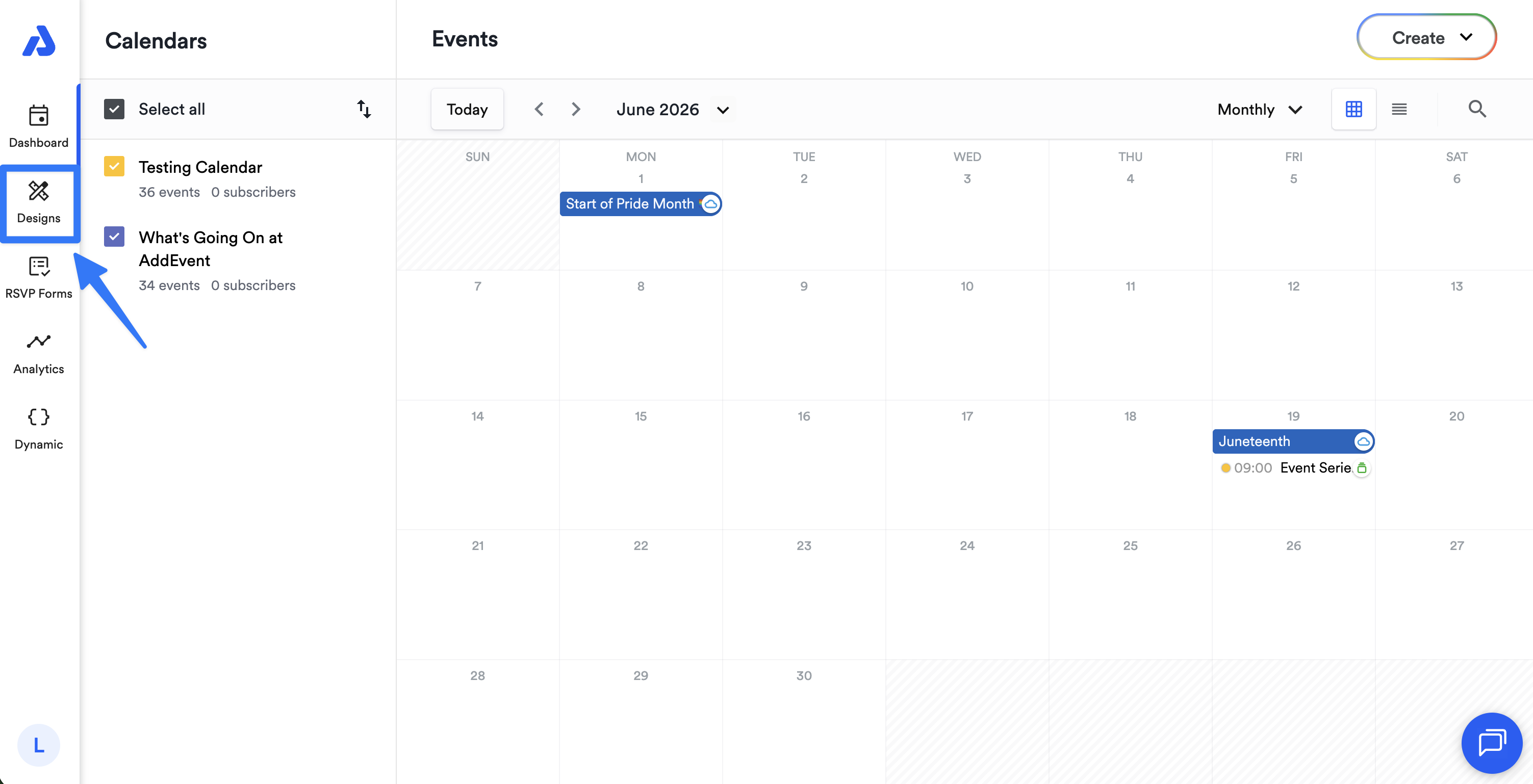Open the Dynamic section
Viewport: 1533px width, 784px height.
pos(39,428)
